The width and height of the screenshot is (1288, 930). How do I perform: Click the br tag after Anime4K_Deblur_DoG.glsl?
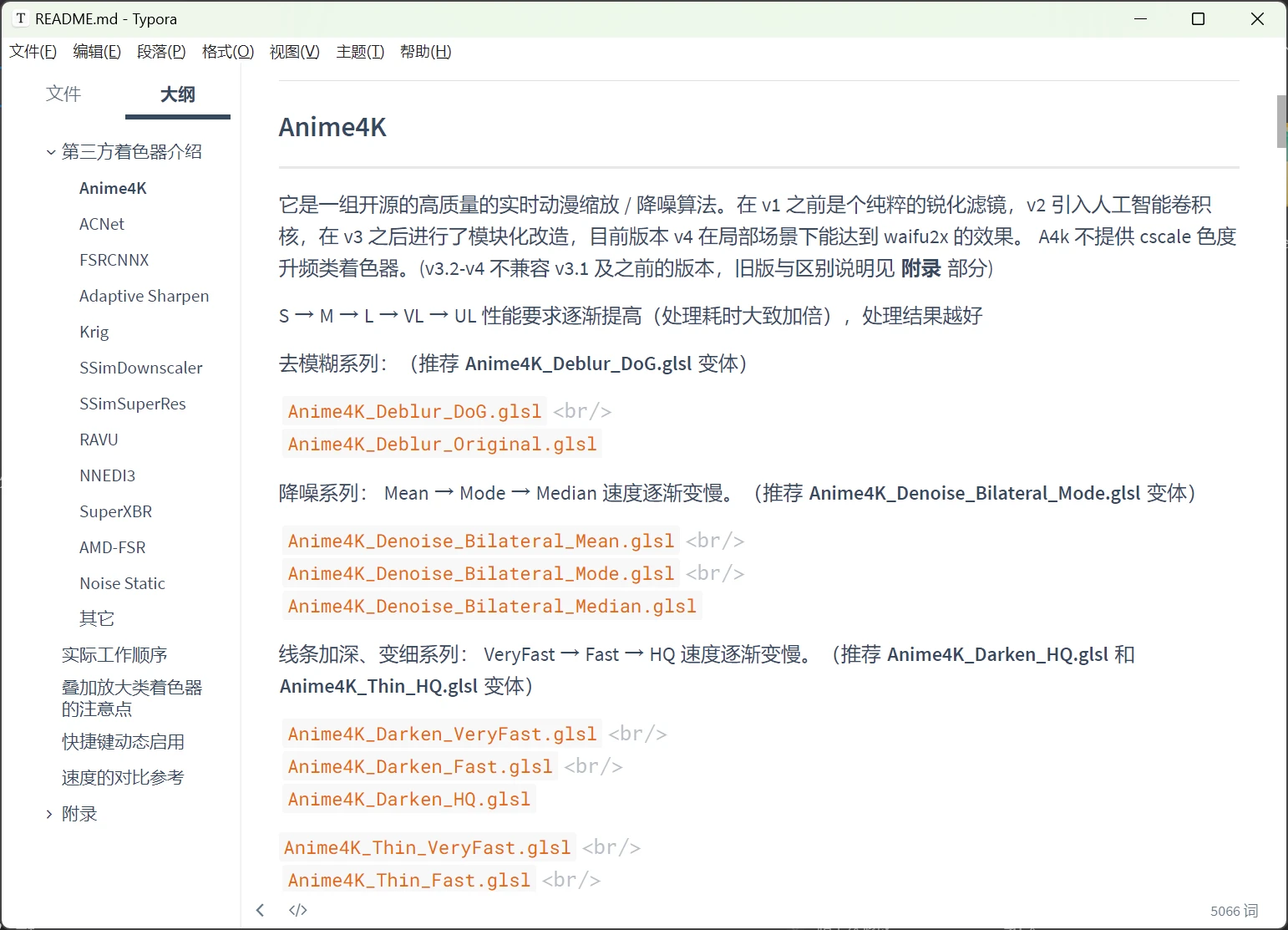click(582, 411)
